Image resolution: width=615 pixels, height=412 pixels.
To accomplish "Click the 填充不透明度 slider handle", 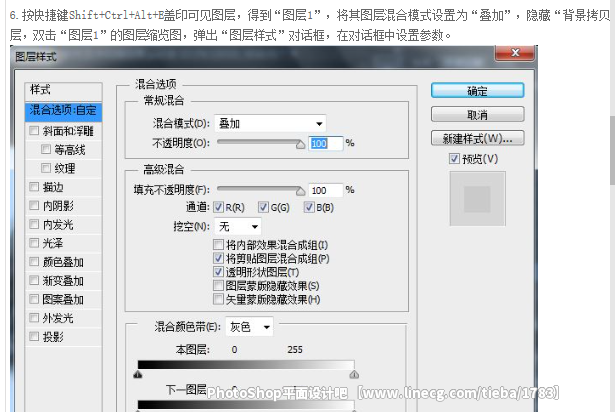I will [300, 191].
